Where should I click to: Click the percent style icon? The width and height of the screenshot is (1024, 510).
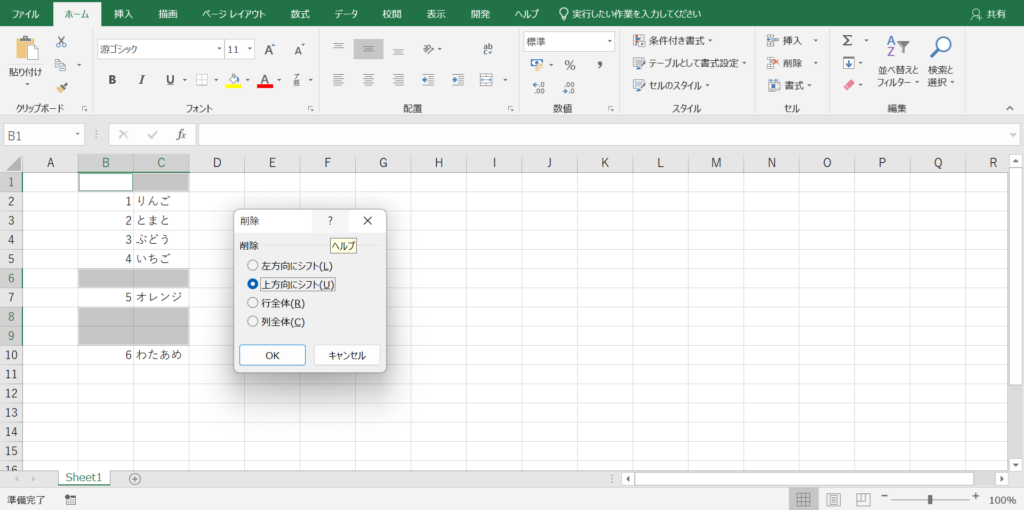pyautogui.click(x=569, y=65)
